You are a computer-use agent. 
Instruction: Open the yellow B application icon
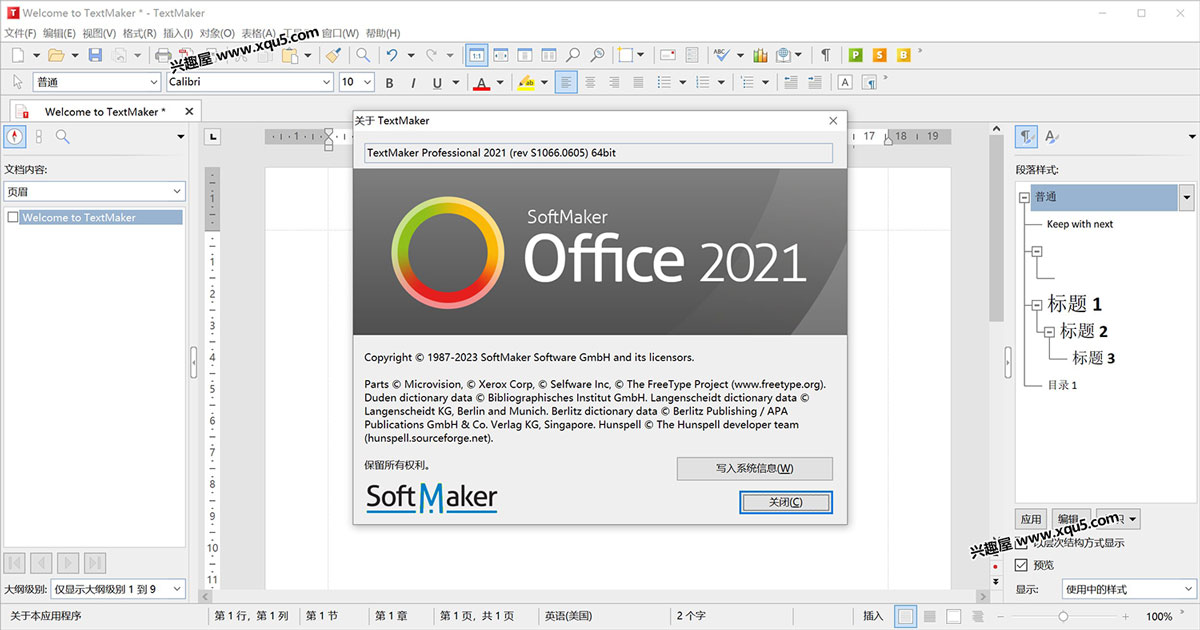tap(904, 55)
